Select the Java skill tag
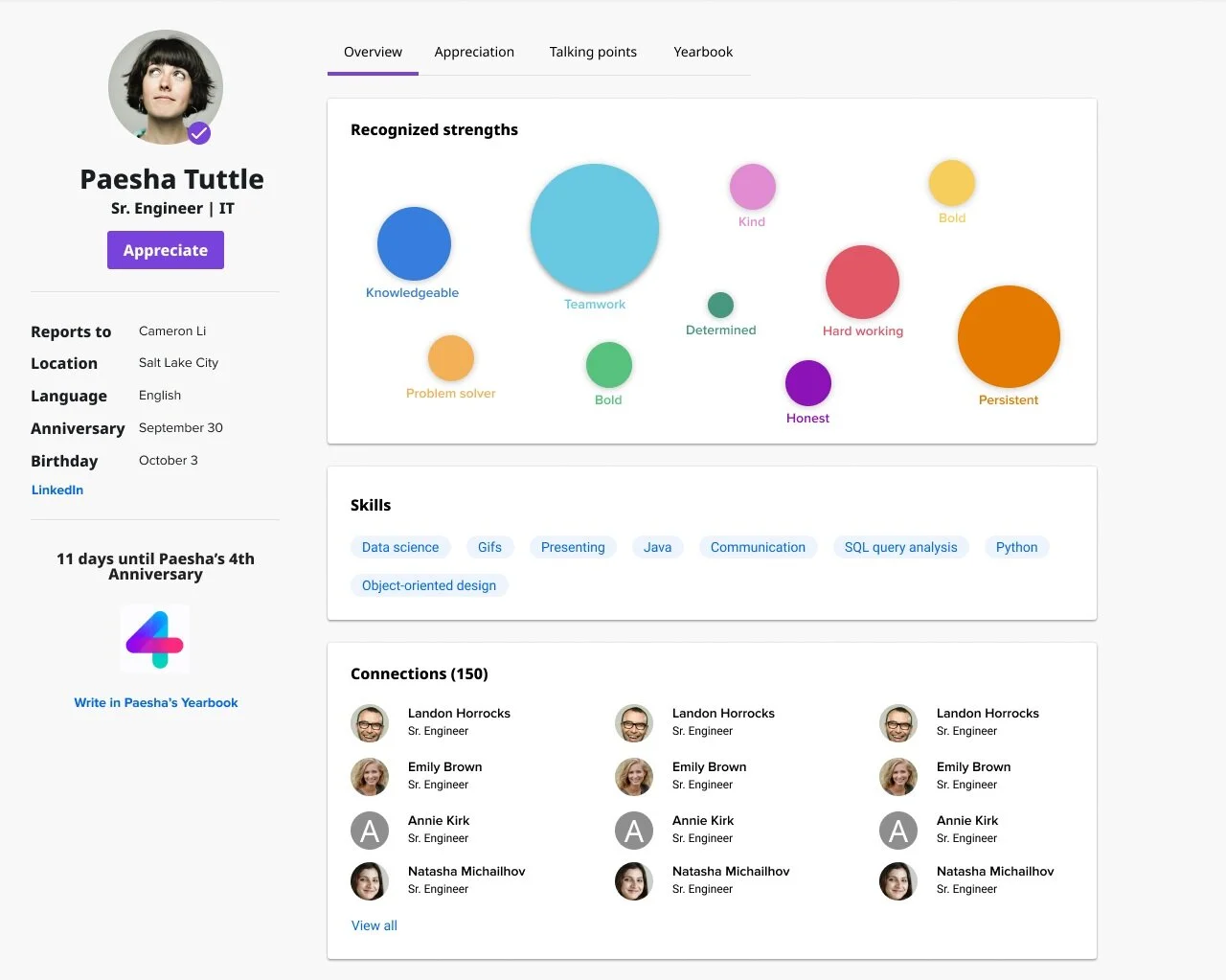 (x=657, y=547)
